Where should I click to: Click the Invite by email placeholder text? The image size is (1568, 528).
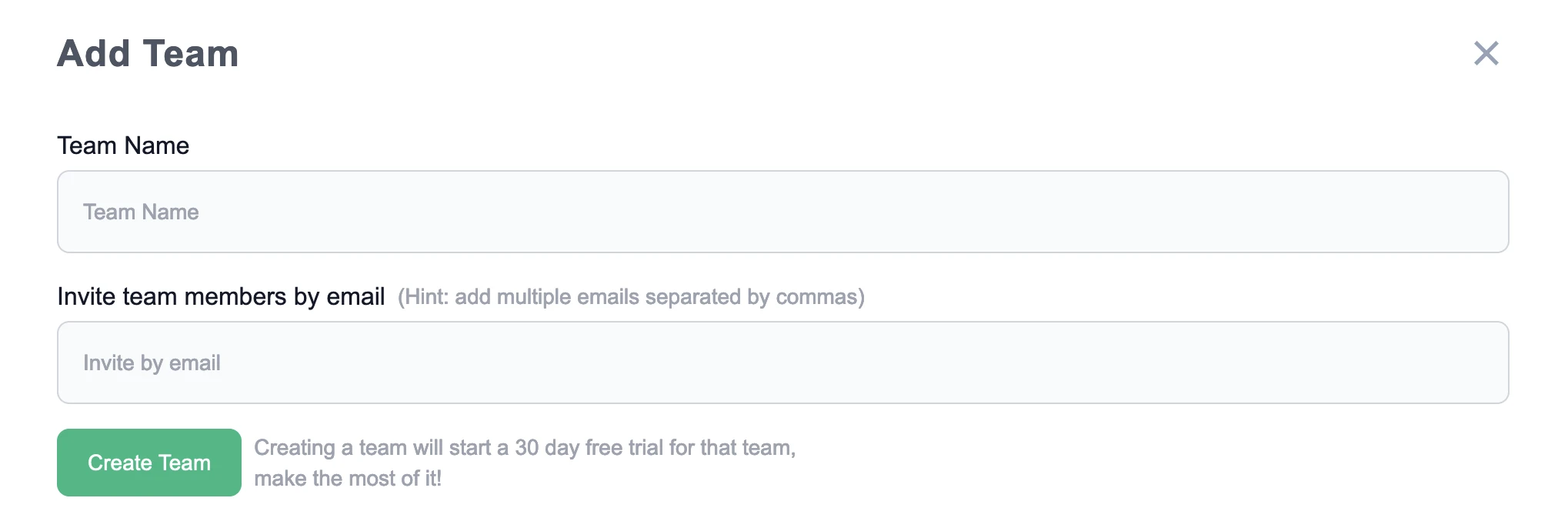[152, 362]
